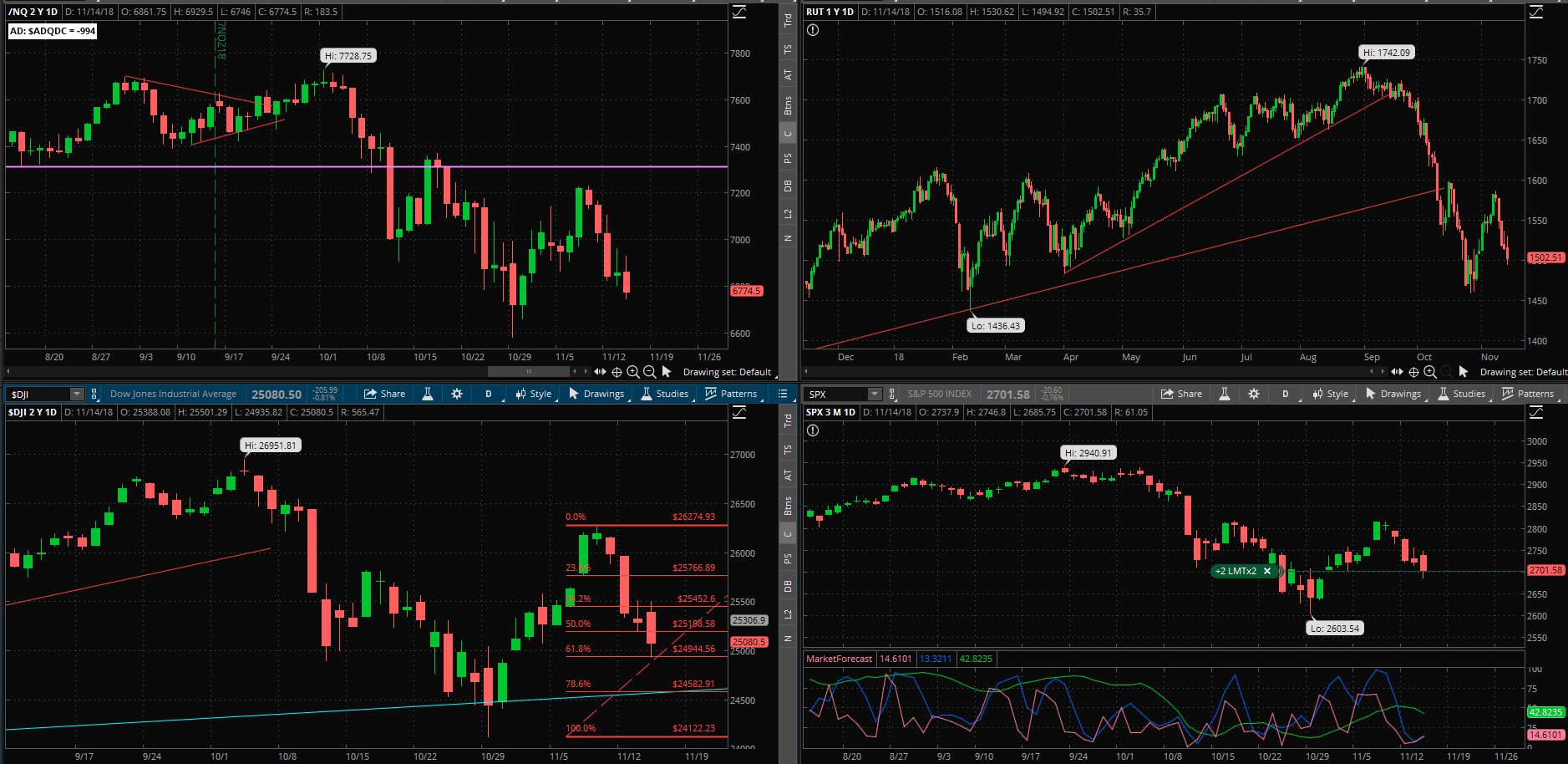This screenshot has width=1568, height=764.
Task: Click the /NQ chart horizontal scrollbar thumb
Action: tap(528, 372)
